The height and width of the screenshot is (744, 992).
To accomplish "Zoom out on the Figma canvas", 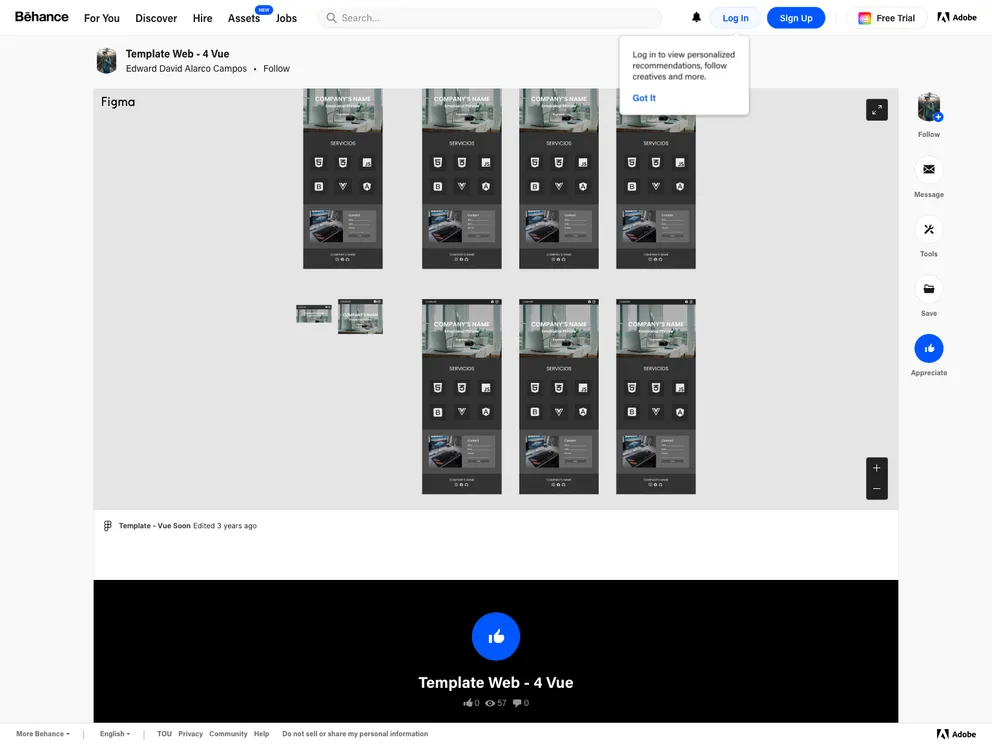I will [x=876, y=489].
